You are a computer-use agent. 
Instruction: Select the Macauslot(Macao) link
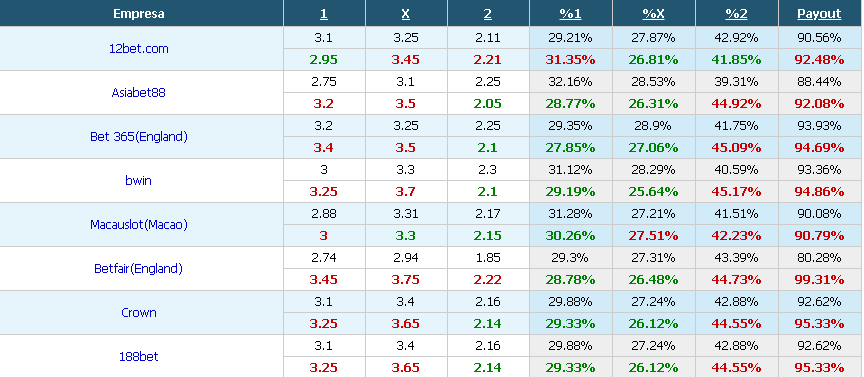pyautogui.click(x=139, y=224)
